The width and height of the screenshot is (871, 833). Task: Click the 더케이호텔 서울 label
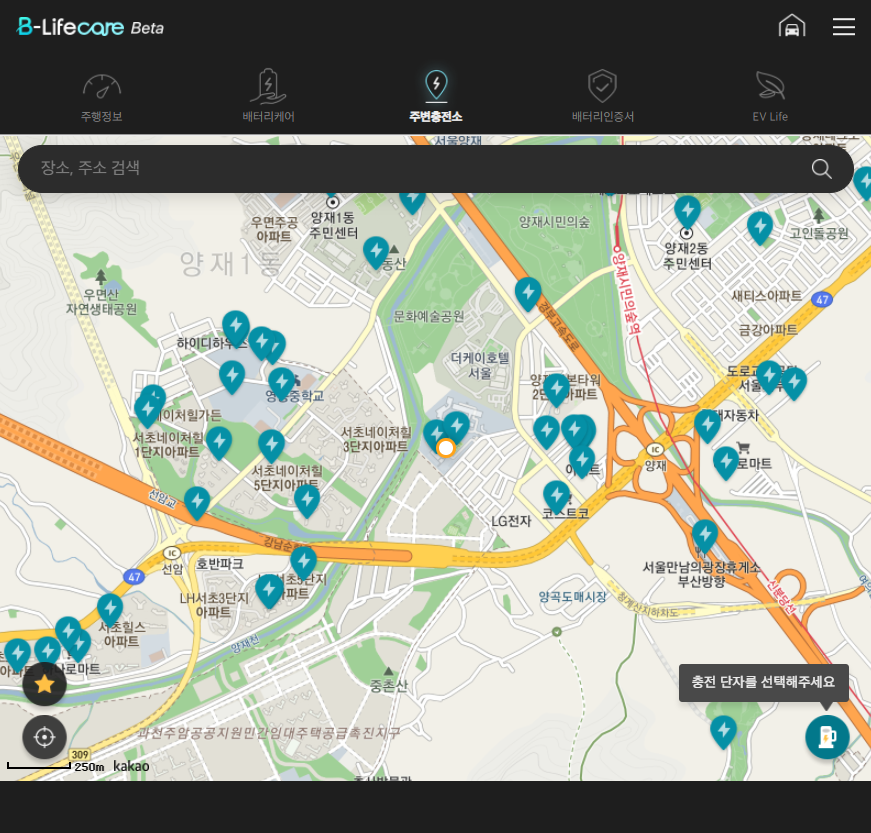coord(480,365)
